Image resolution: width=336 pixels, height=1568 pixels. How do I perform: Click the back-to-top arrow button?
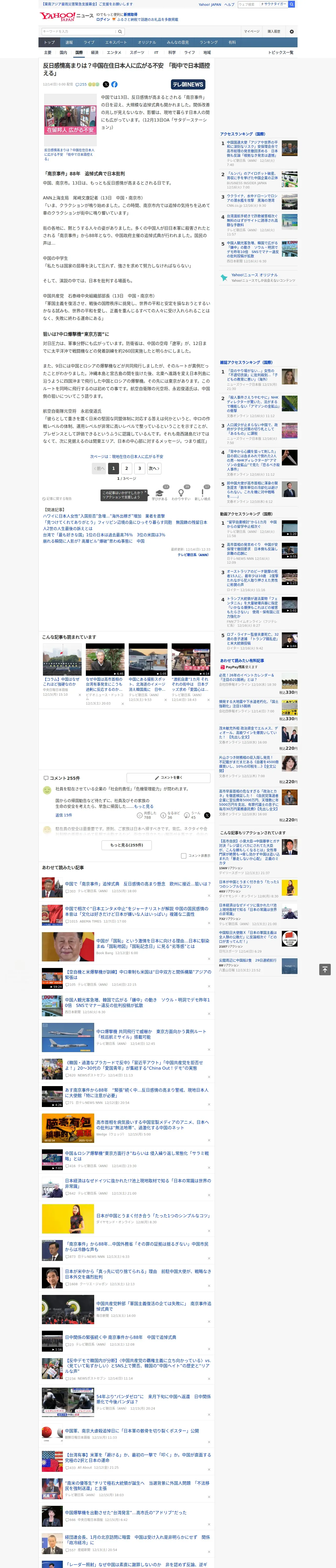point(325,969)
